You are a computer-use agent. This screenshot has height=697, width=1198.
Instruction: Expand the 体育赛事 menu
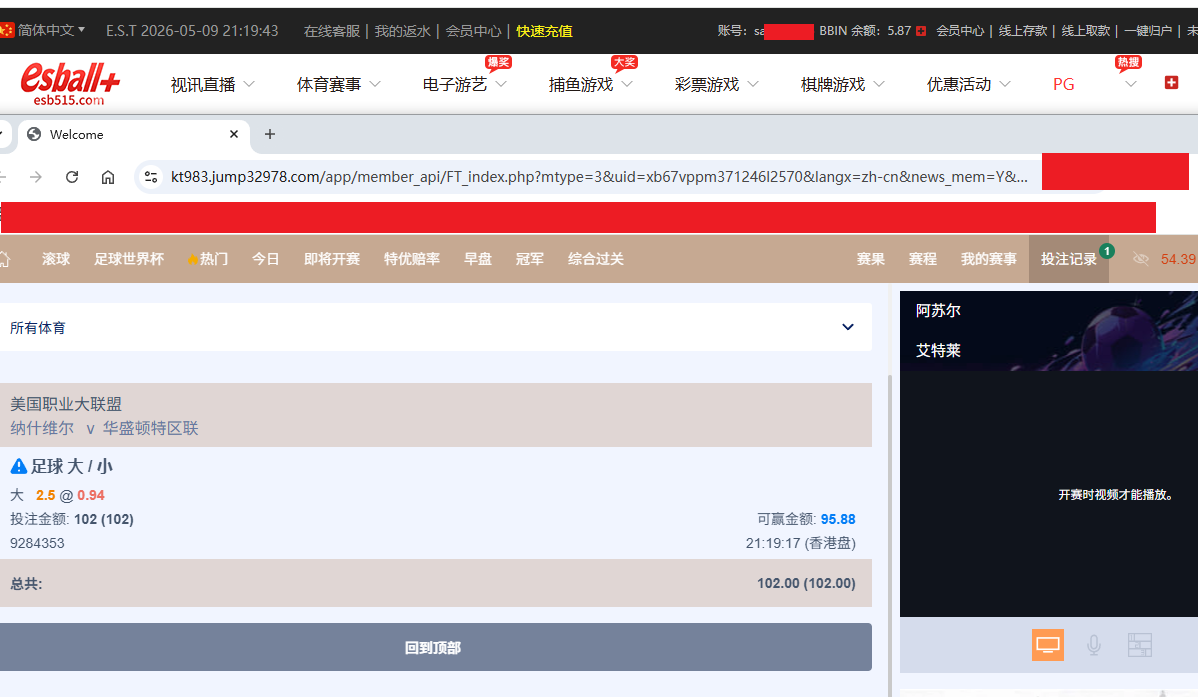coord(338,84)
